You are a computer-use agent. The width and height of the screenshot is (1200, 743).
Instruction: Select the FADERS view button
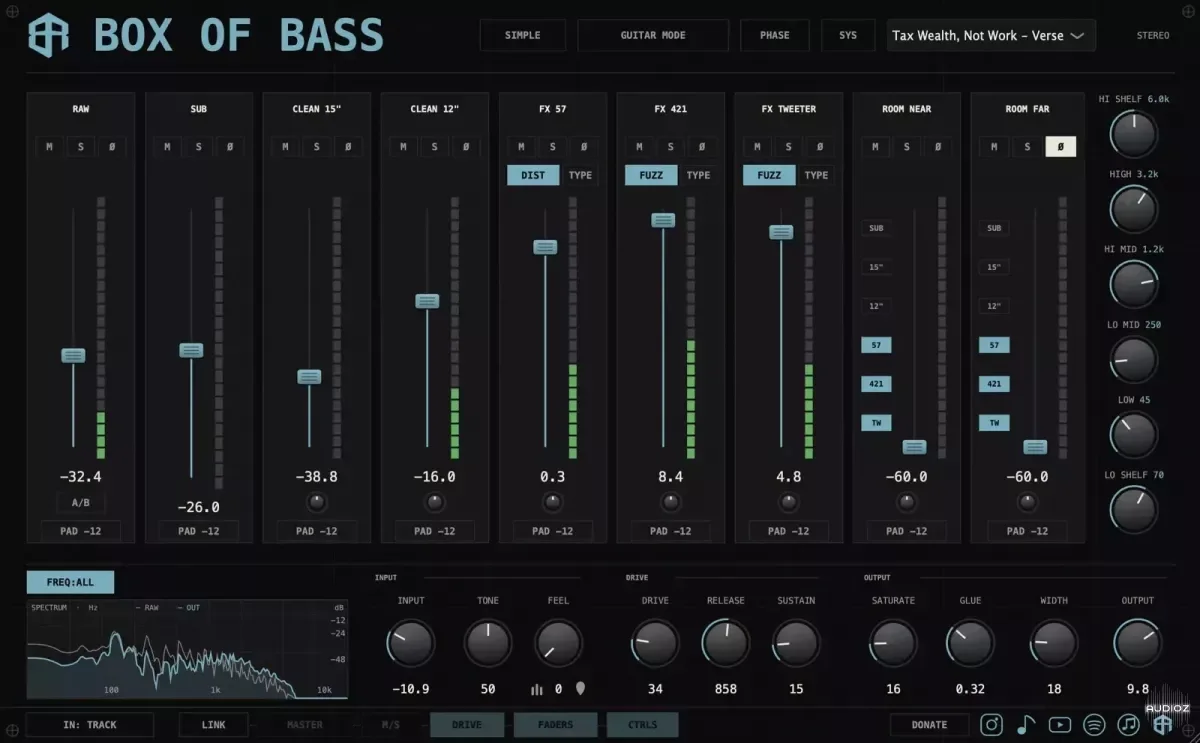click(556, 725)
